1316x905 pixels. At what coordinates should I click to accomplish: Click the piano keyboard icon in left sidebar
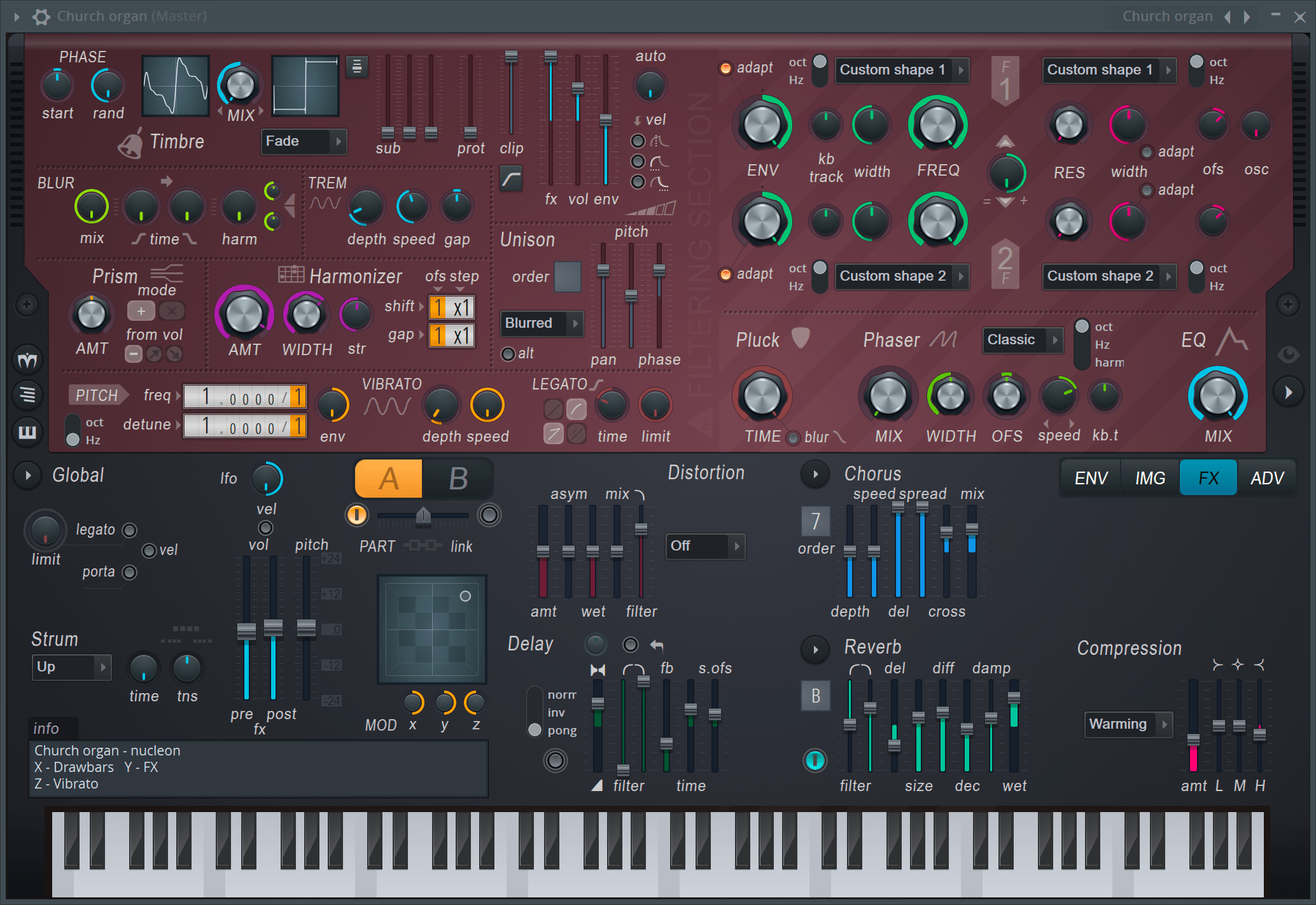point(27,432)
